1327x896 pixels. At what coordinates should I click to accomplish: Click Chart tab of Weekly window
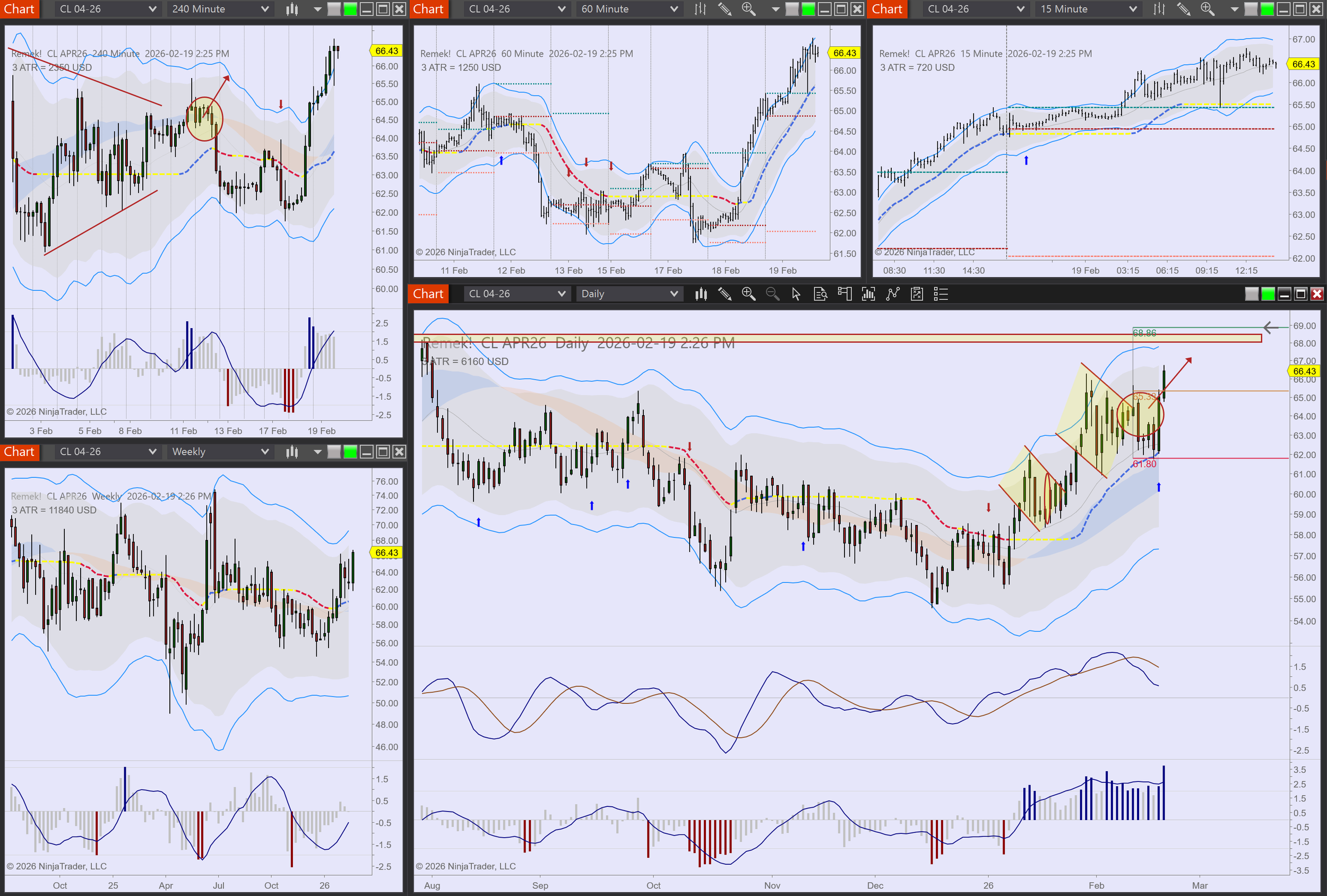[20, 452]
